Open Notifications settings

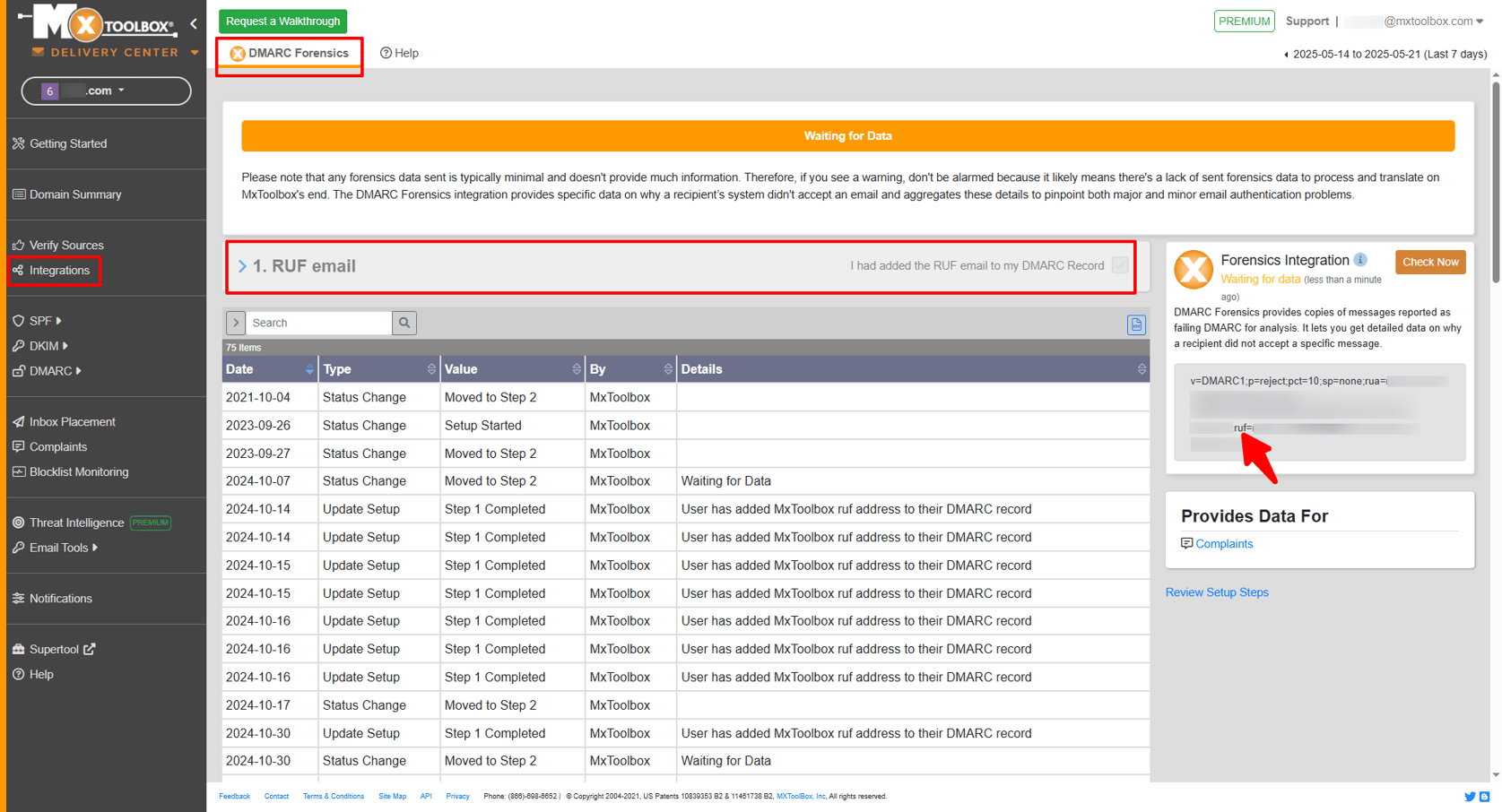click(60, 598)
